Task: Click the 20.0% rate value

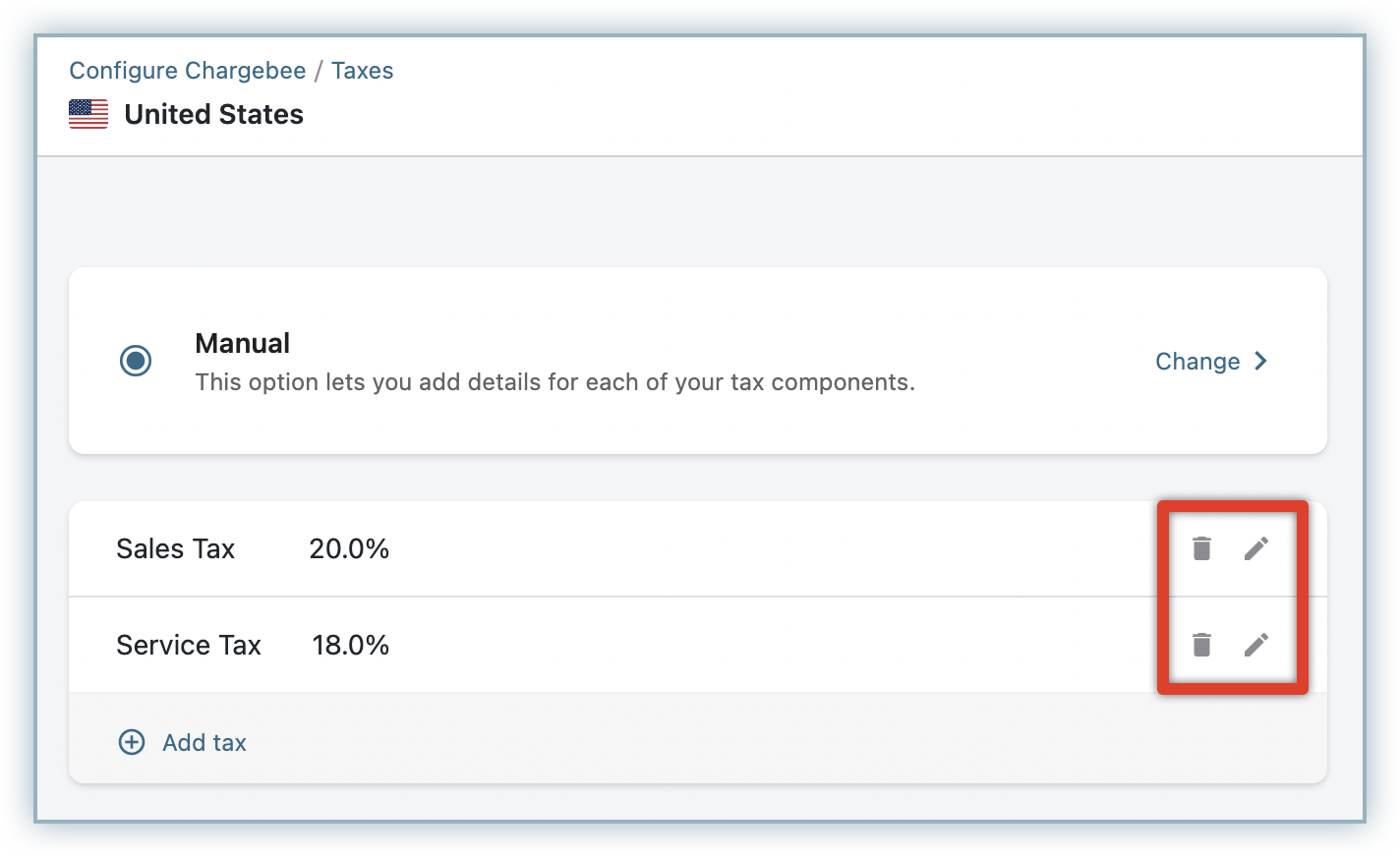Action: point(349,548)
